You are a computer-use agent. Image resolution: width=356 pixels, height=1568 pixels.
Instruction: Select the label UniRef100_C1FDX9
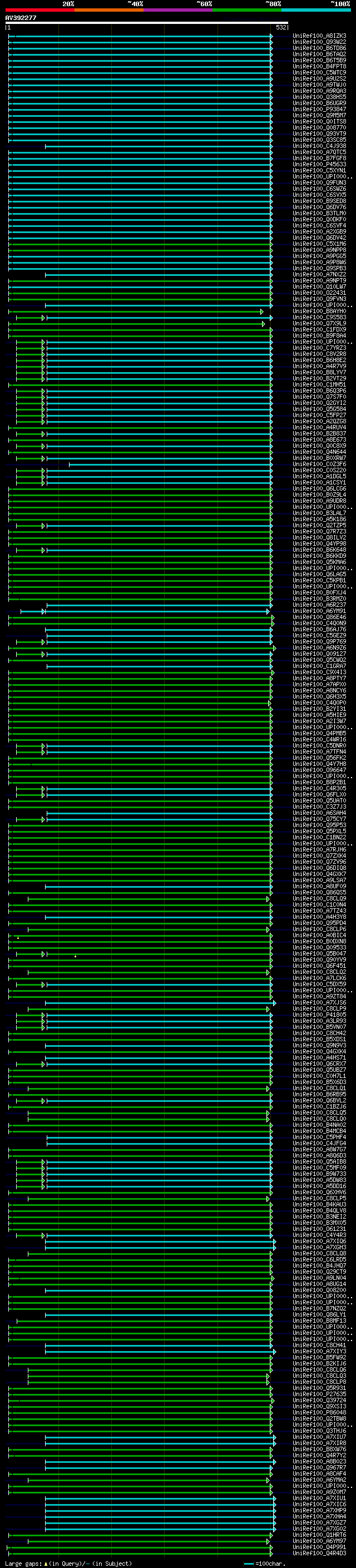(319, 329)
